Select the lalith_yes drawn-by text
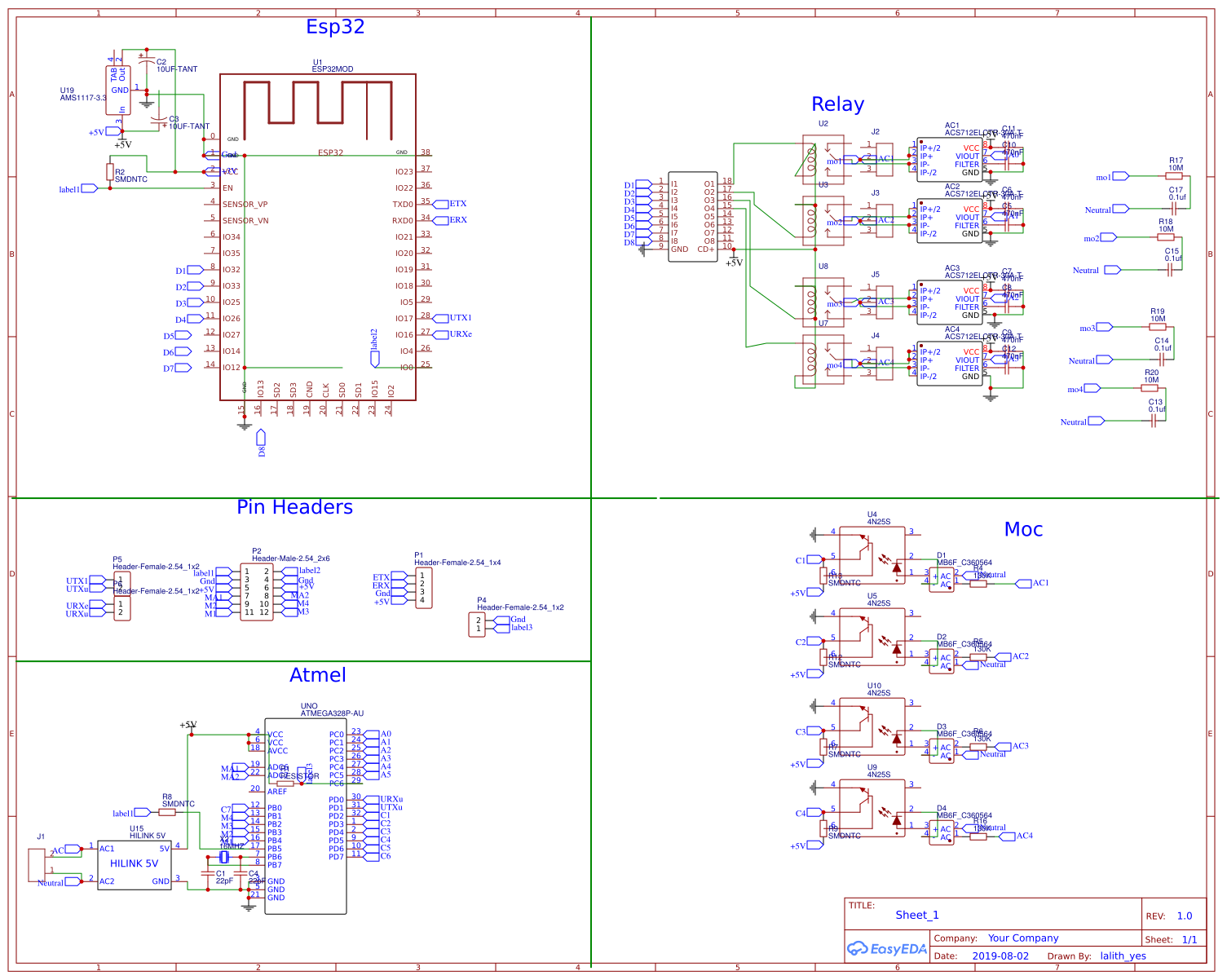The width and height of the screenshot is (1227, 980). (x=1123, y=956)
